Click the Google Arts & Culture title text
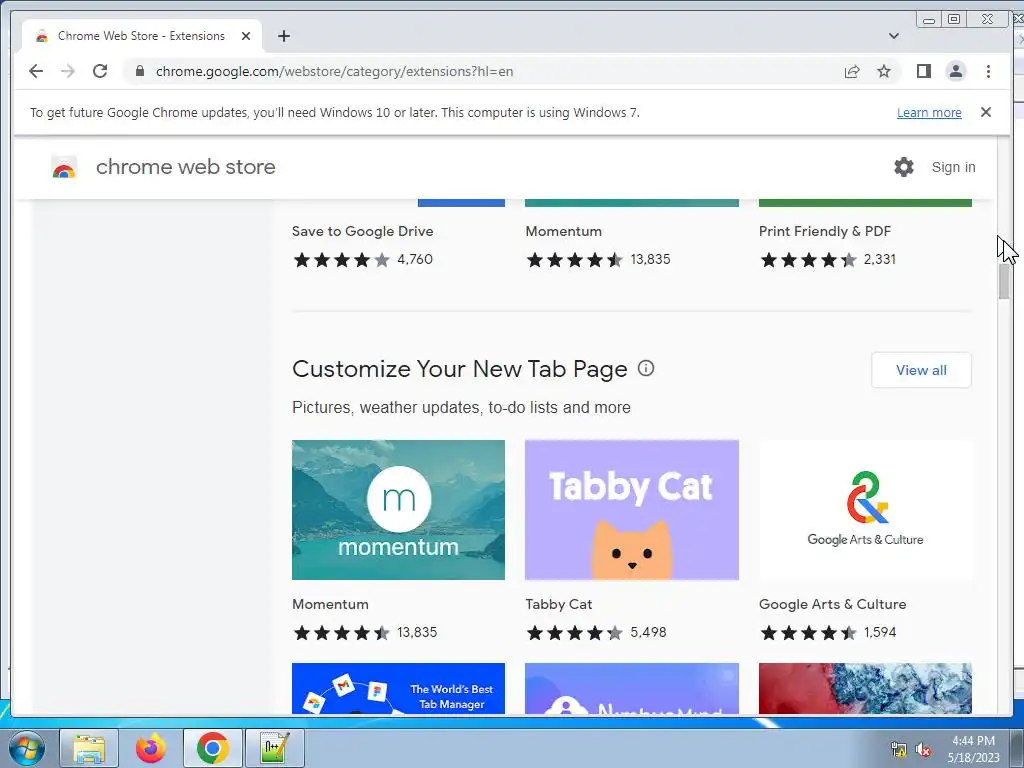Image resolution: width=1024 pixels, height=768 pixels. [x=832, y=604]
